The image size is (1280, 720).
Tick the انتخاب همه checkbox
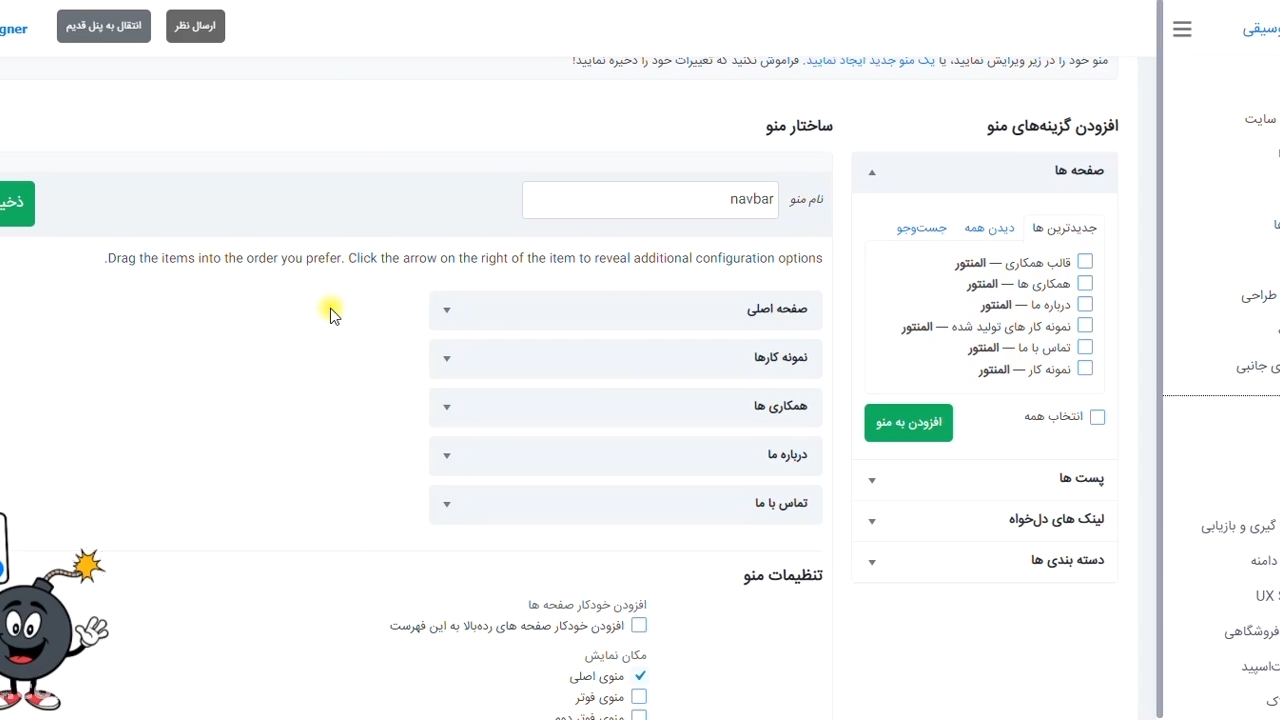click(x=1097, y=417)
